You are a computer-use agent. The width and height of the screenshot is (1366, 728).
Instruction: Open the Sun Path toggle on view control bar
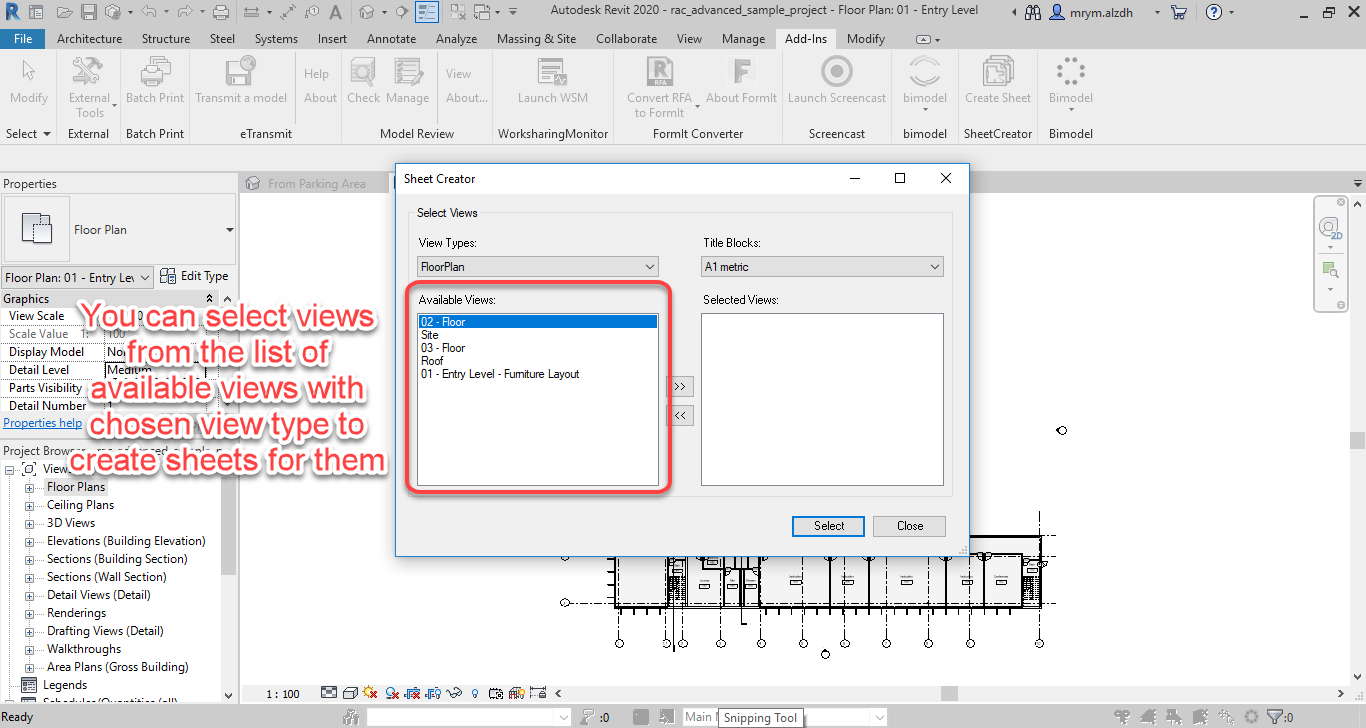coord(369,693)
